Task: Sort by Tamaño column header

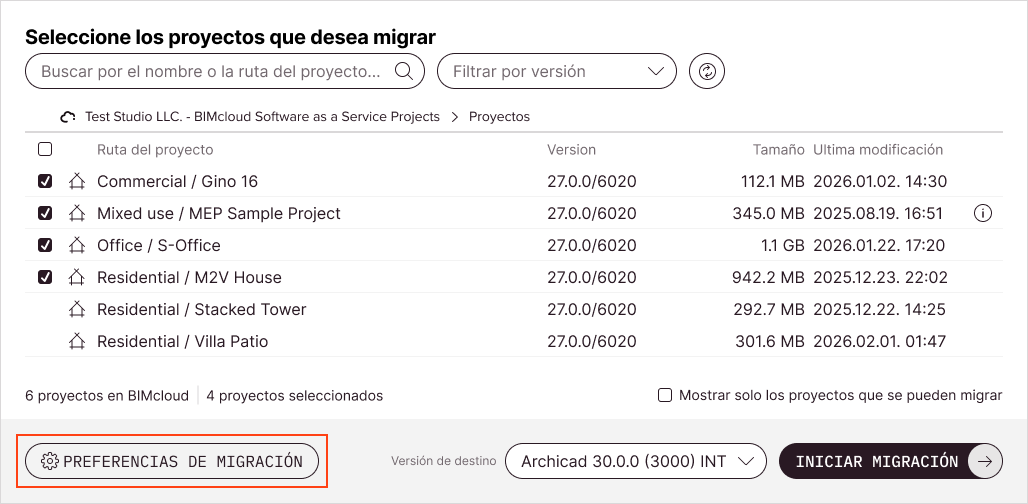Action: click(778, 149)
